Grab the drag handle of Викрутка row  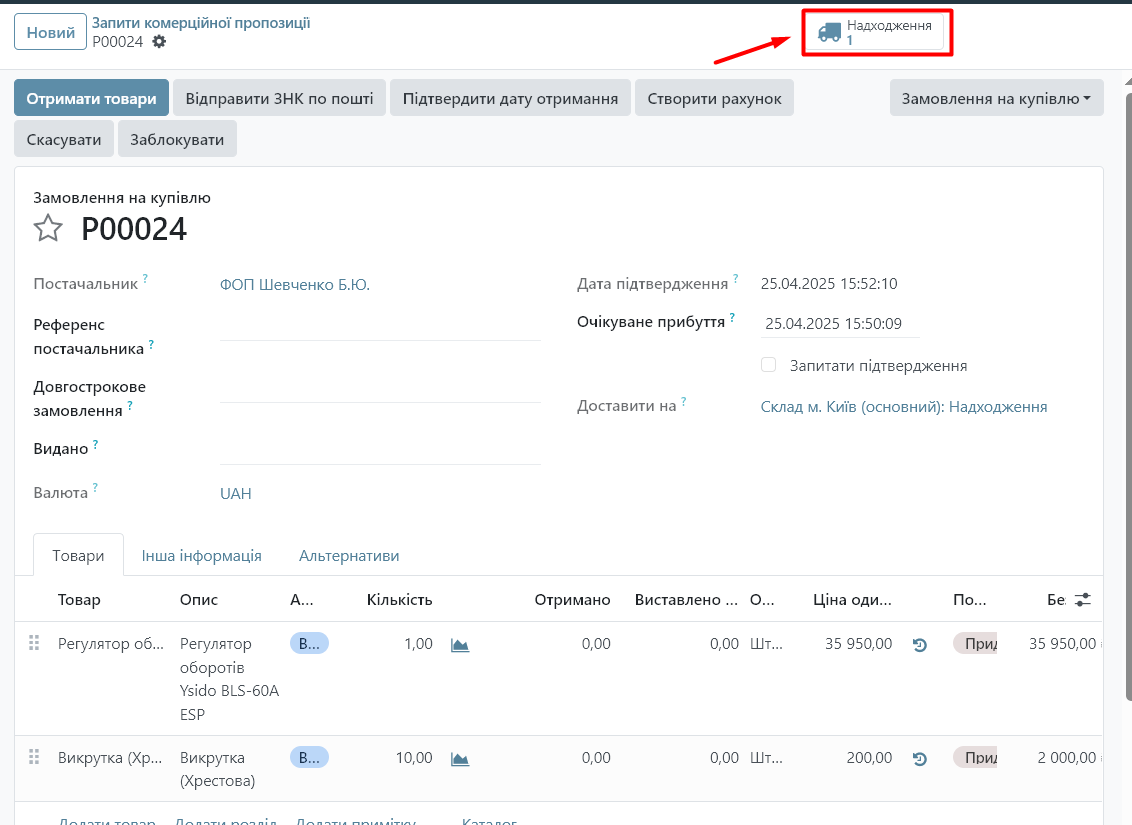[x=34, y=758]
